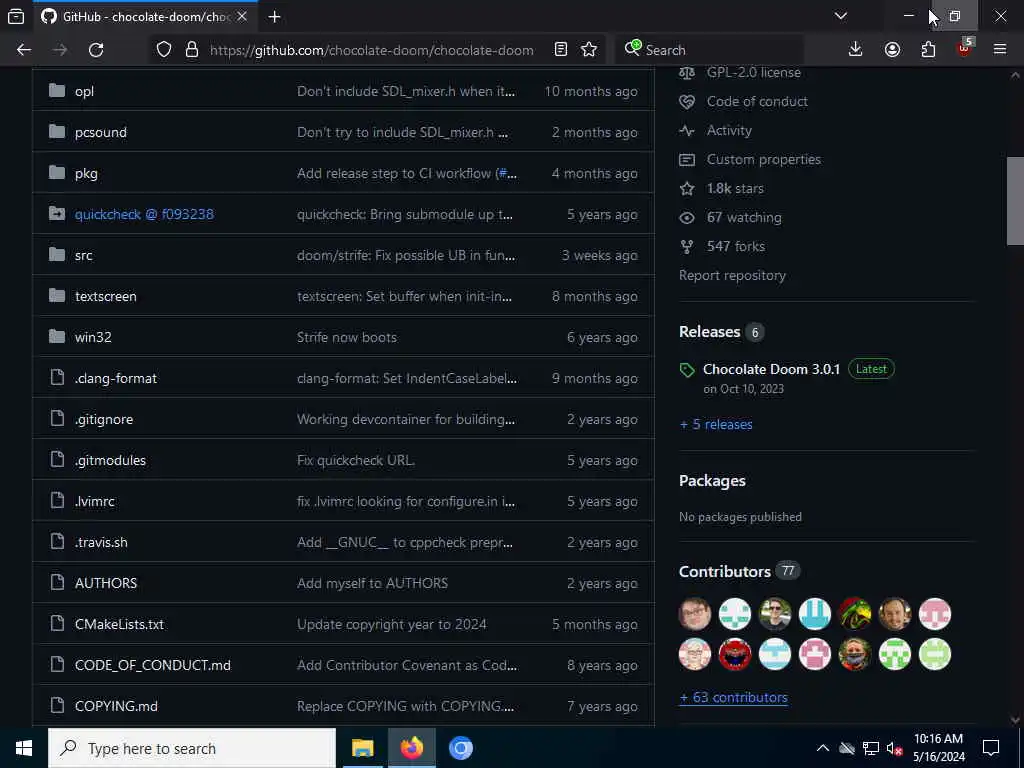
Task: Open the textscreen folder
Action: point(106,296)
